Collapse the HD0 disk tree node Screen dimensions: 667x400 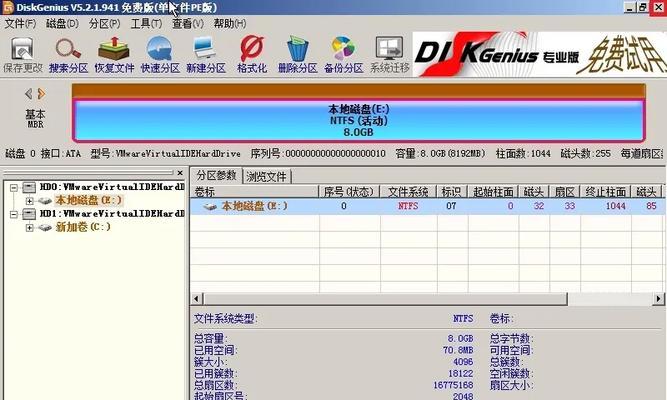14,187
